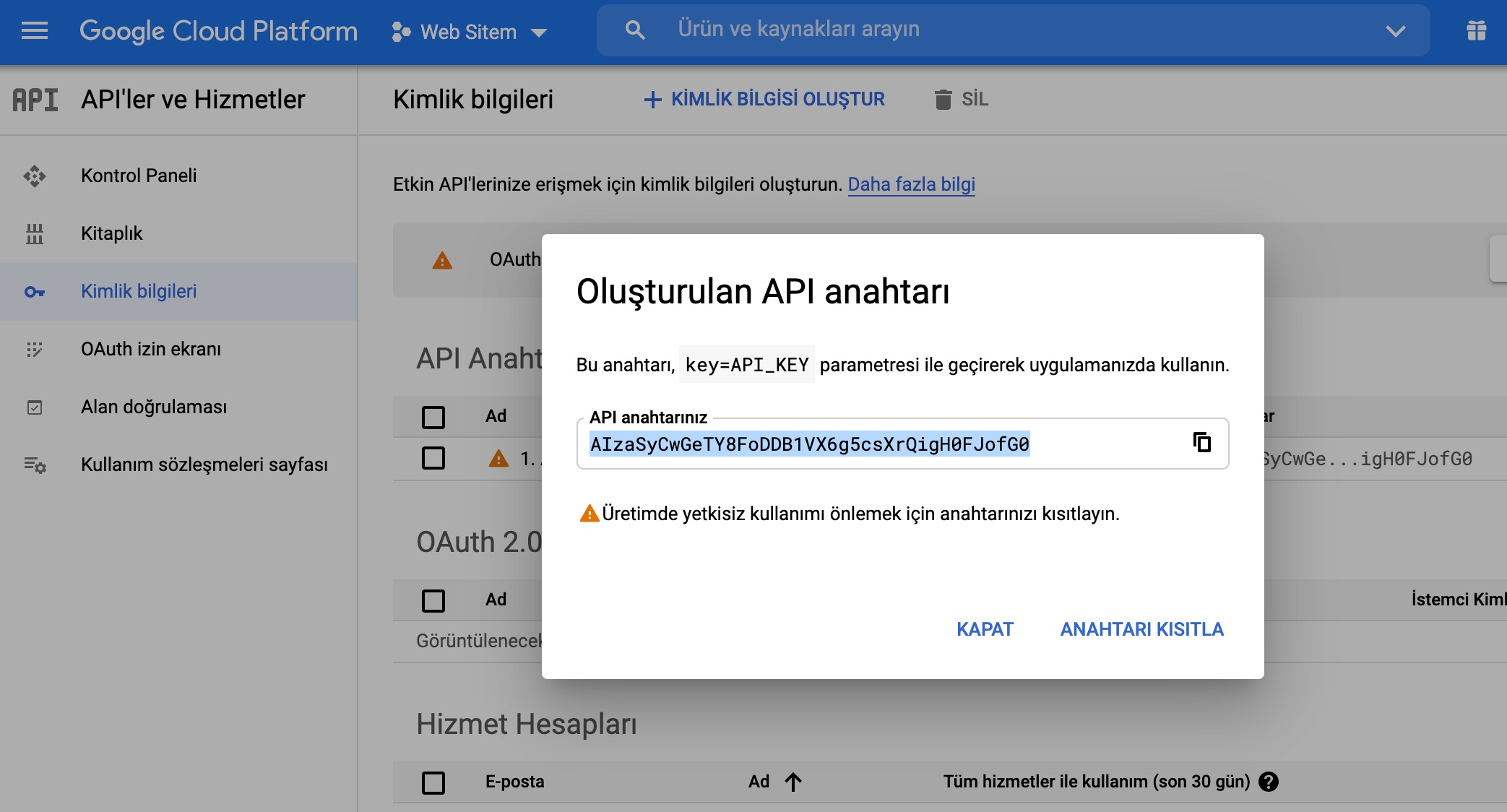Click the SİL delete button

tap(961, 99)
